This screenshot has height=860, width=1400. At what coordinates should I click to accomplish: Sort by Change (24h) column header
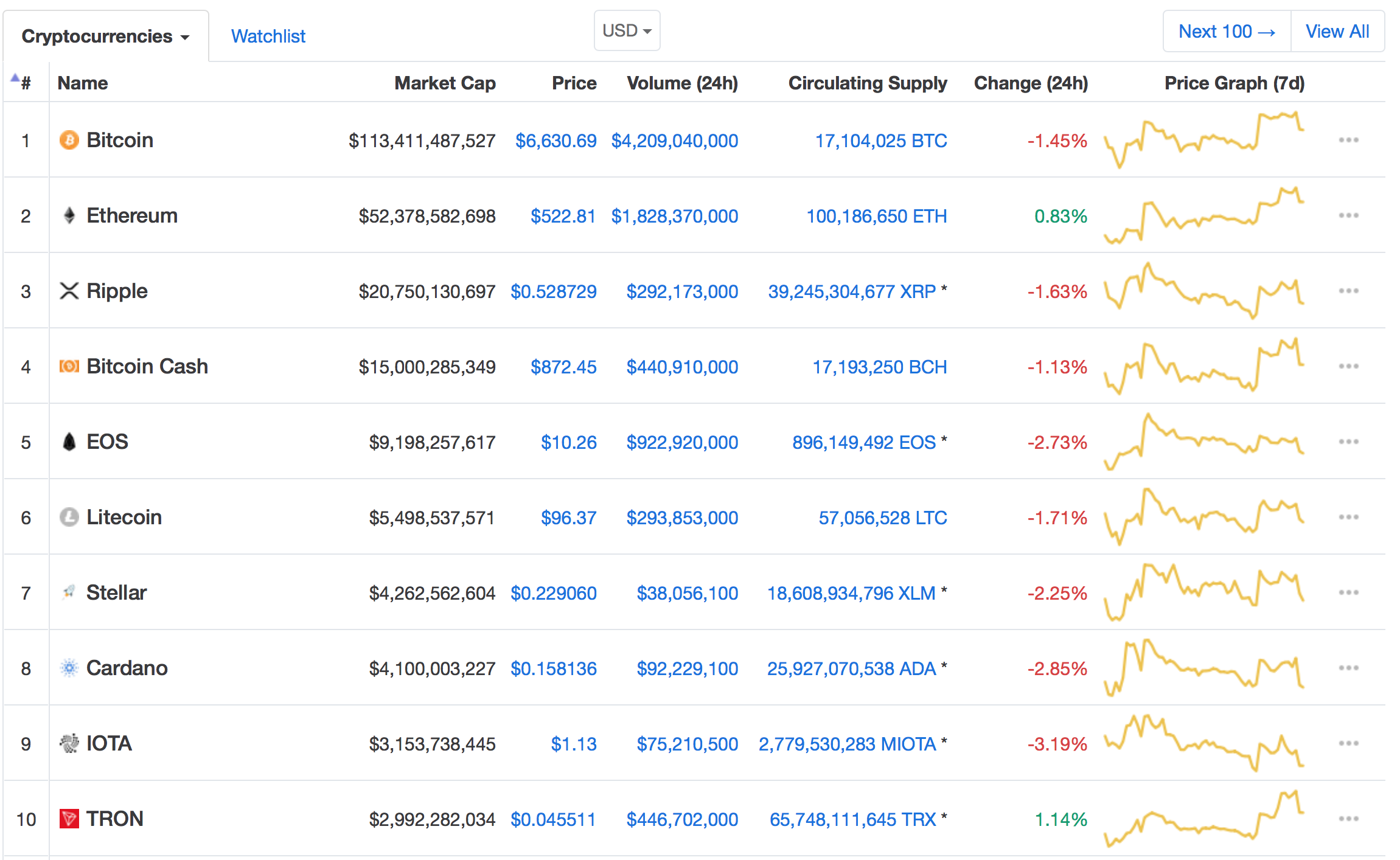(1031, 83)
